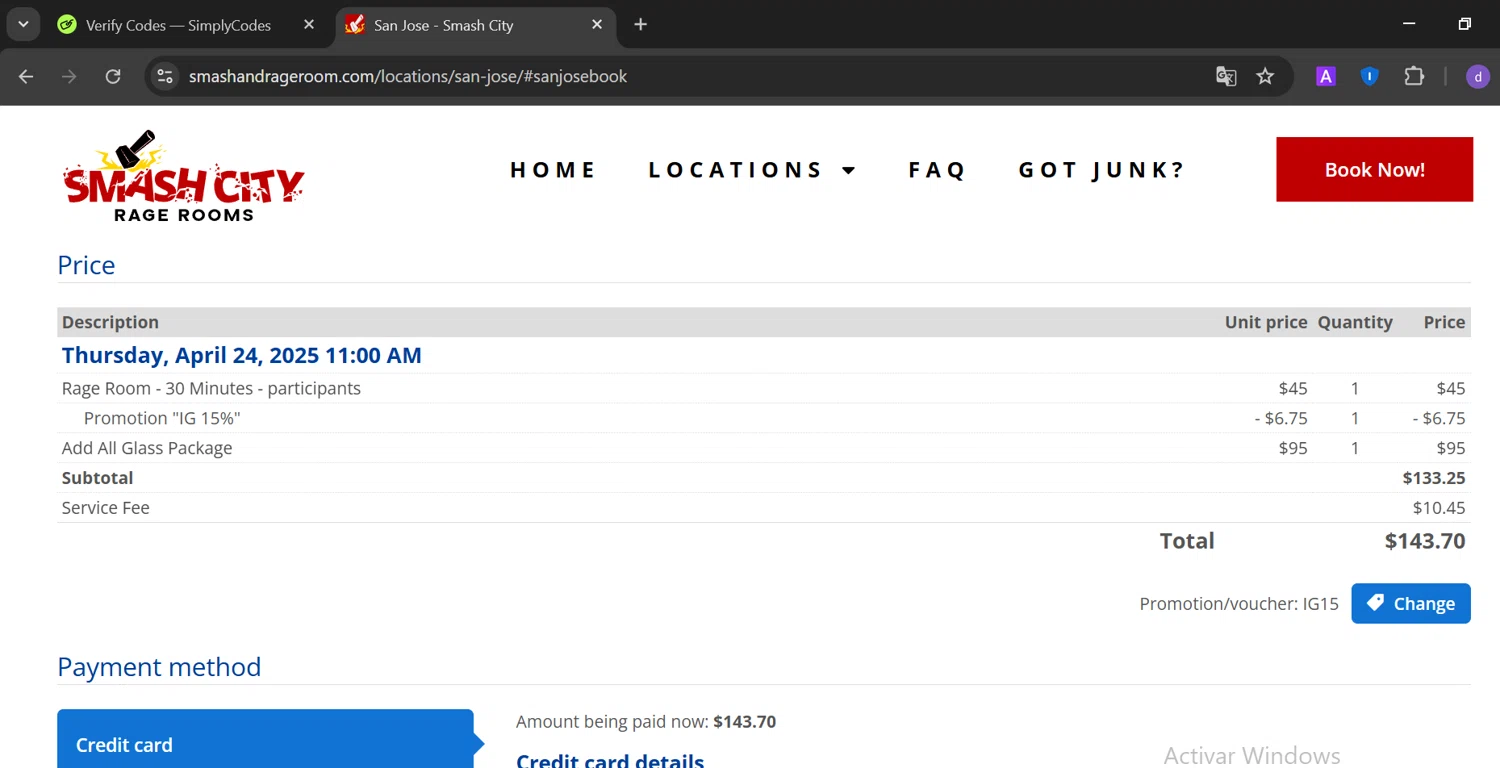Reload the current page
1500x768 pixels.
[x=113, y=76]
